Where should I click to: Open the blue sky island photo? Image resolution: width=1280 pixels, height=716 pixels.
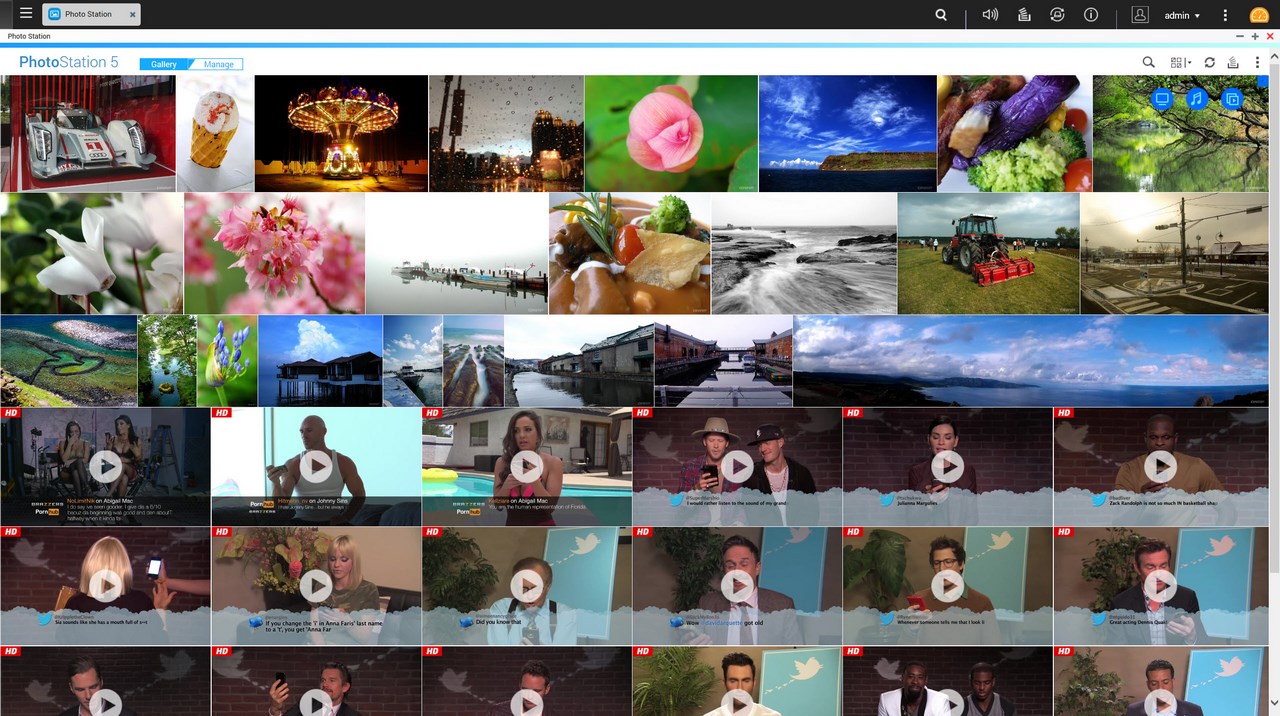coord(848,134)
